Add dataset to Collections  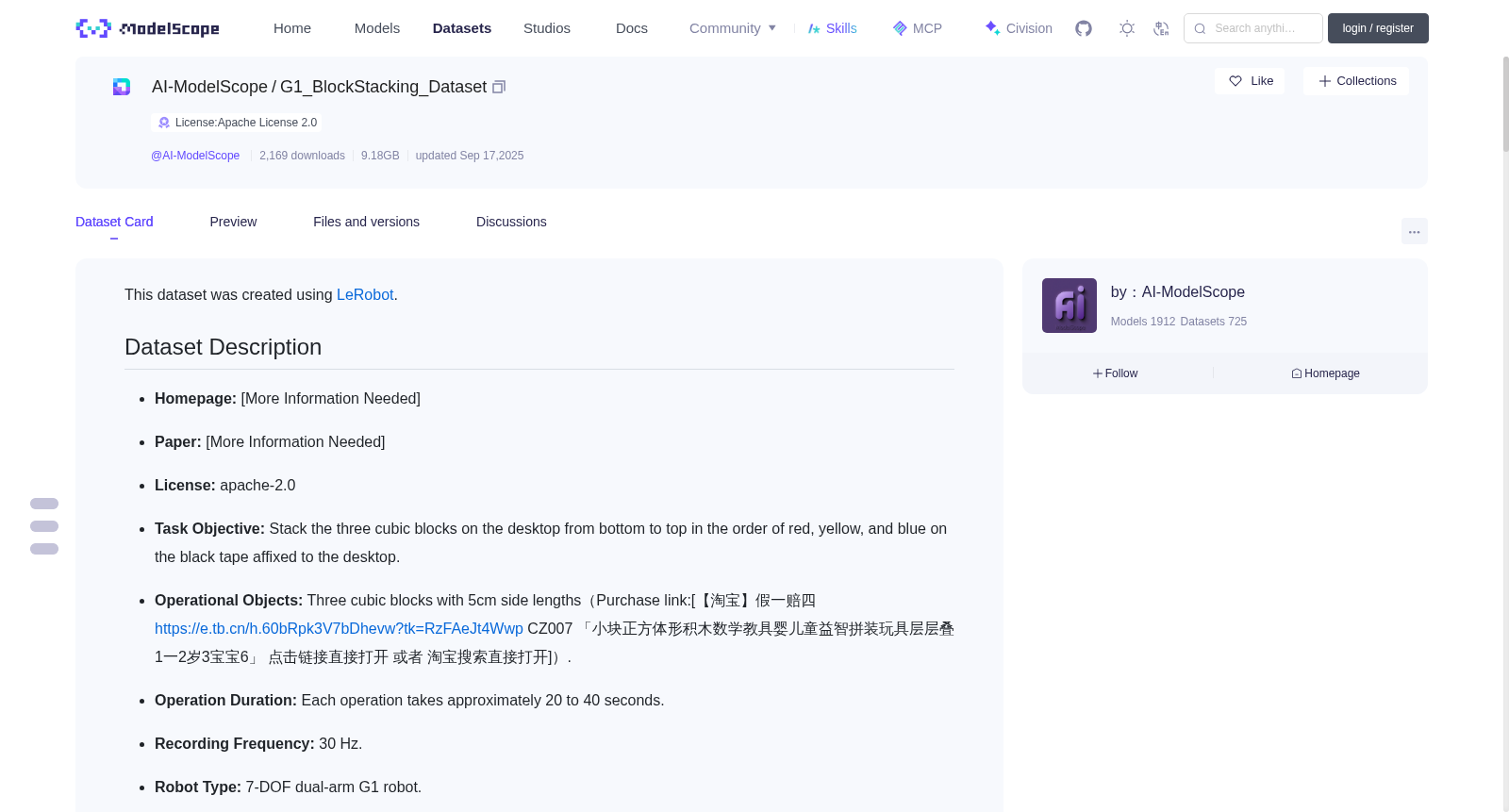(x=1356, y=81)
